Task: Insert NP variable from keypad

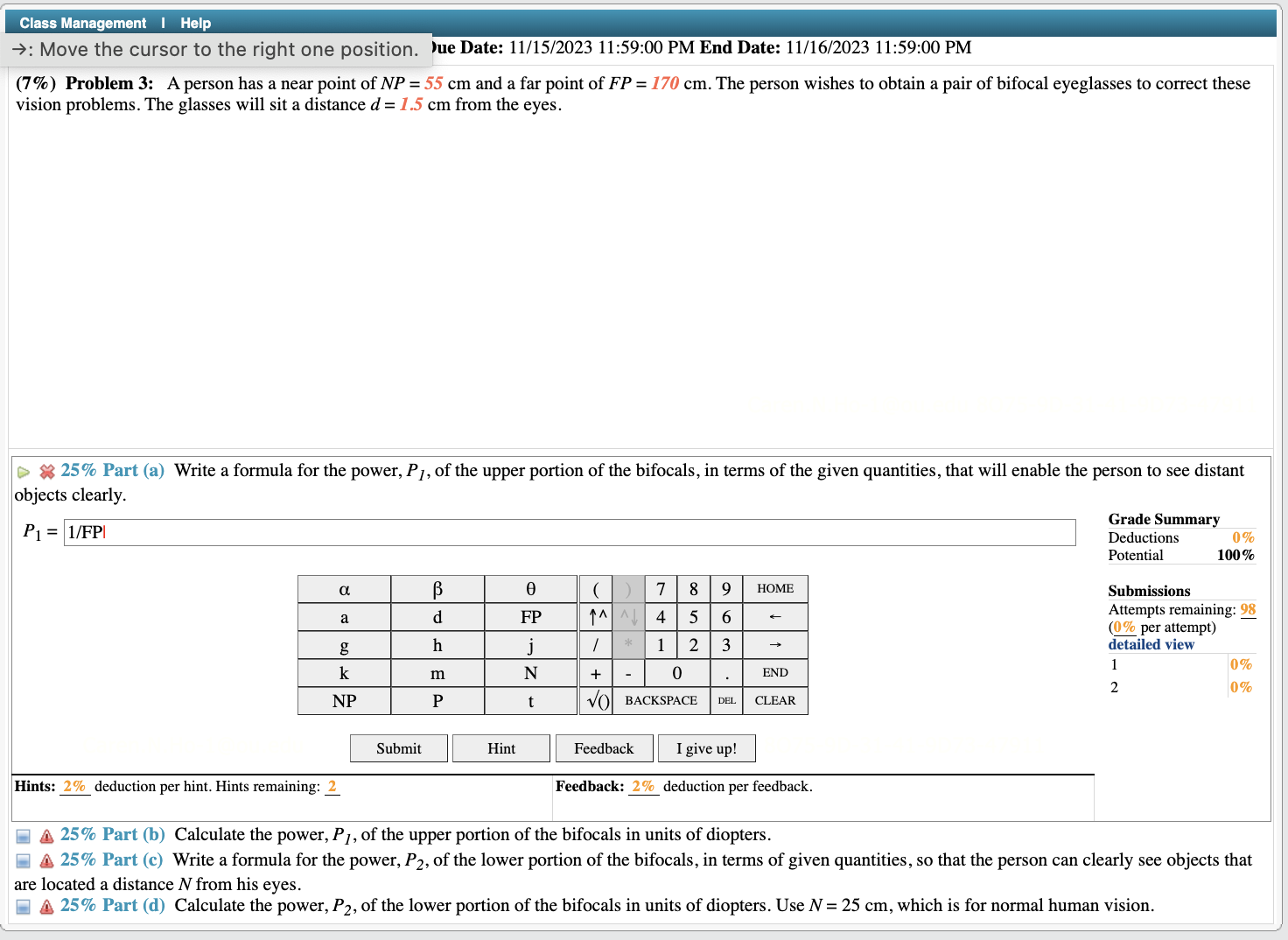Action: click(344, 701)
